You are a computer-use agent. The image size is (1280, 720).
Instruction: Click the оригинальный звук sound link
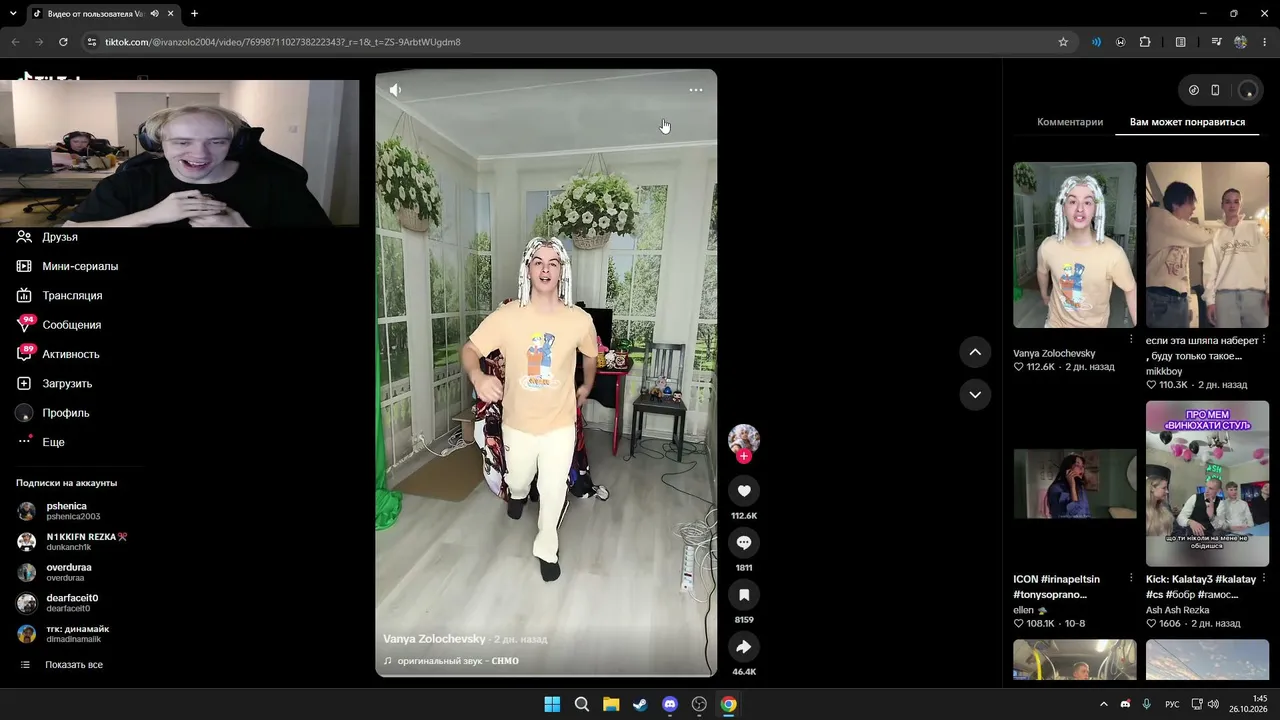(458, 661)
